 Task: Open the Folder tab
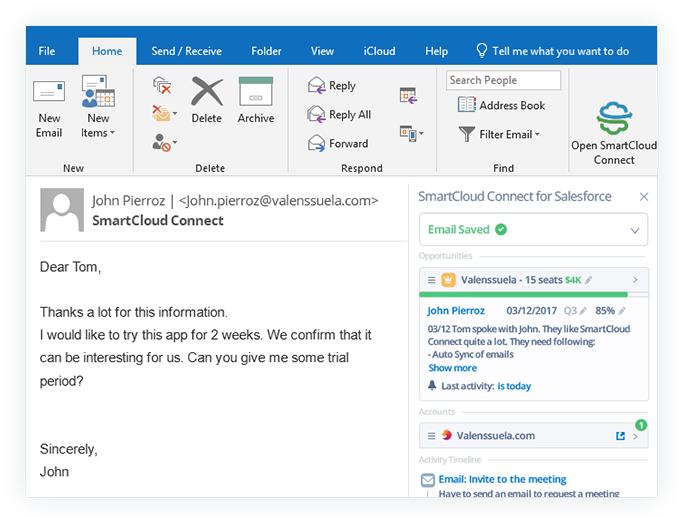[266, 51]
